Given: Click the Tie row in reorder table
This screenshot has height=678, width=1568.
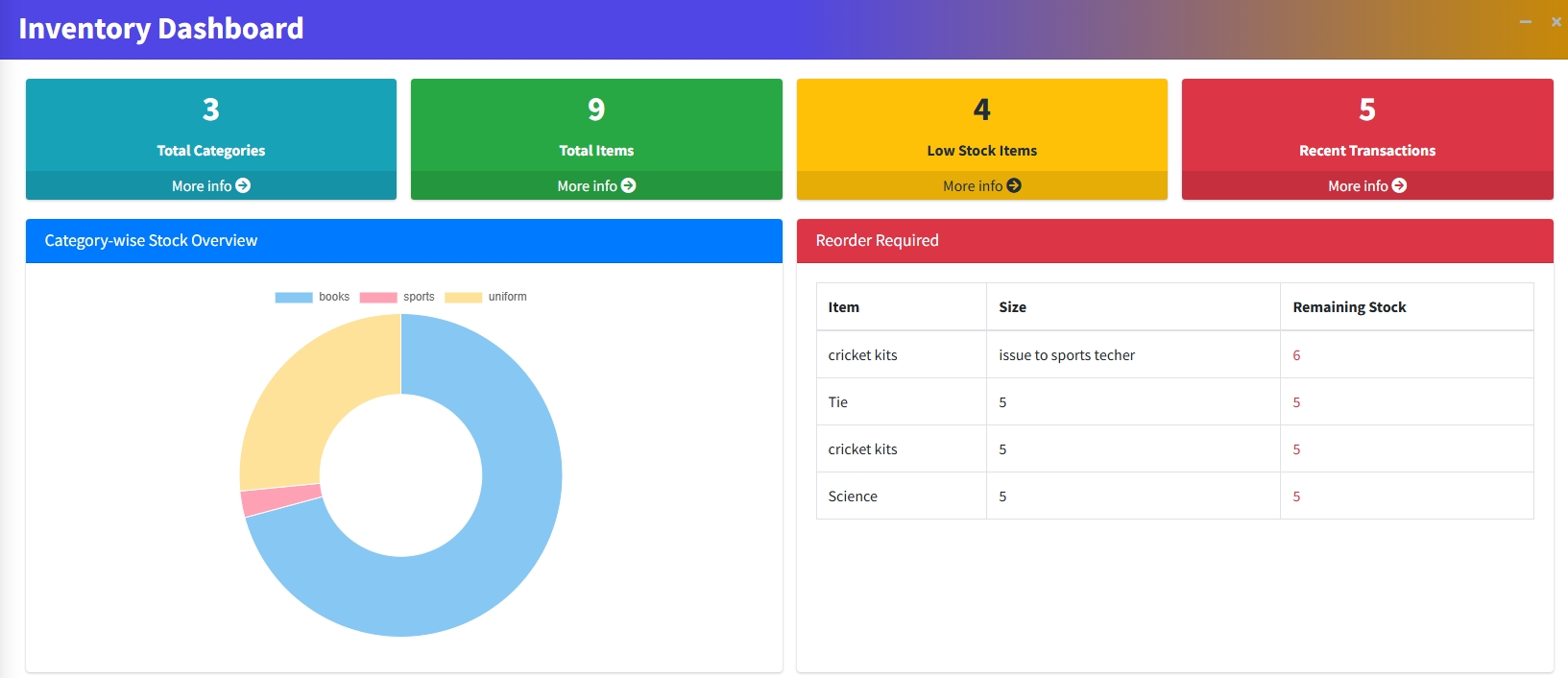Looking at the screenshot, I should click(1175, 401).
